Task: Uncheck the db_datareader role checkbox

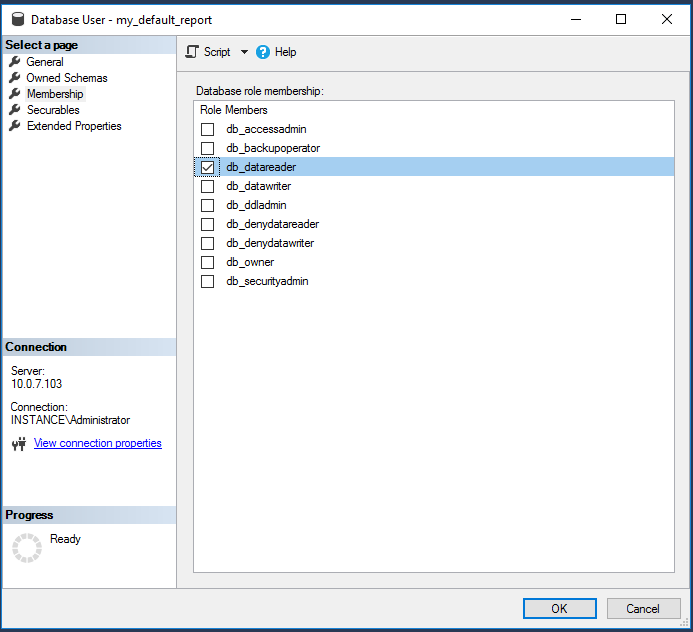Action: 208,168
